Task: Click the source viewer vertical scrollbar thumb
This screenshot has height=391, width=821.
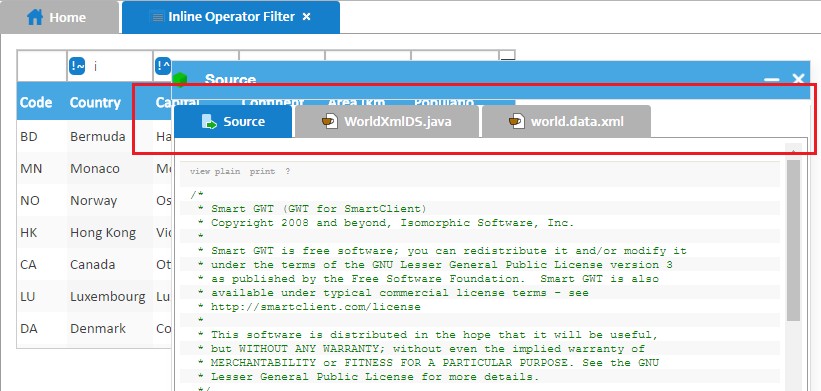Action: coord(793,240)
